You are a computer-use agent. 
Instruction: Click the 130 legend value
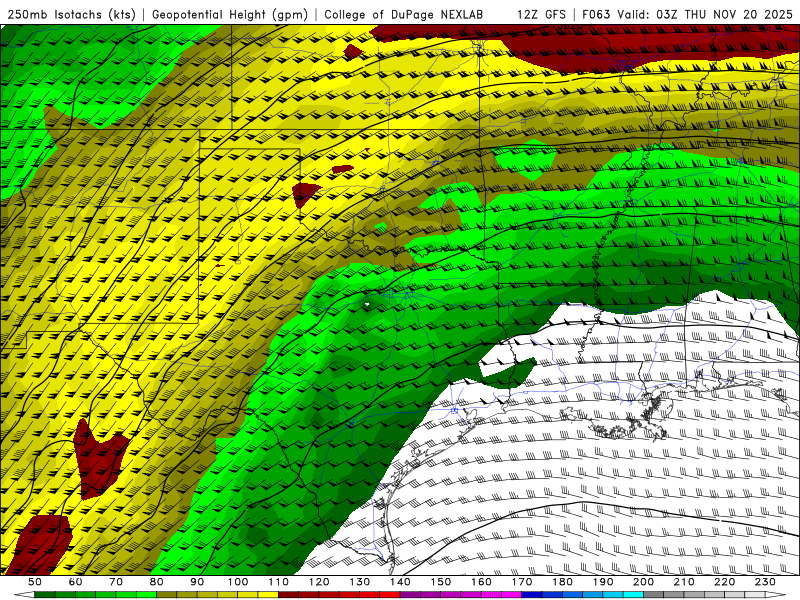click(360, 582)
